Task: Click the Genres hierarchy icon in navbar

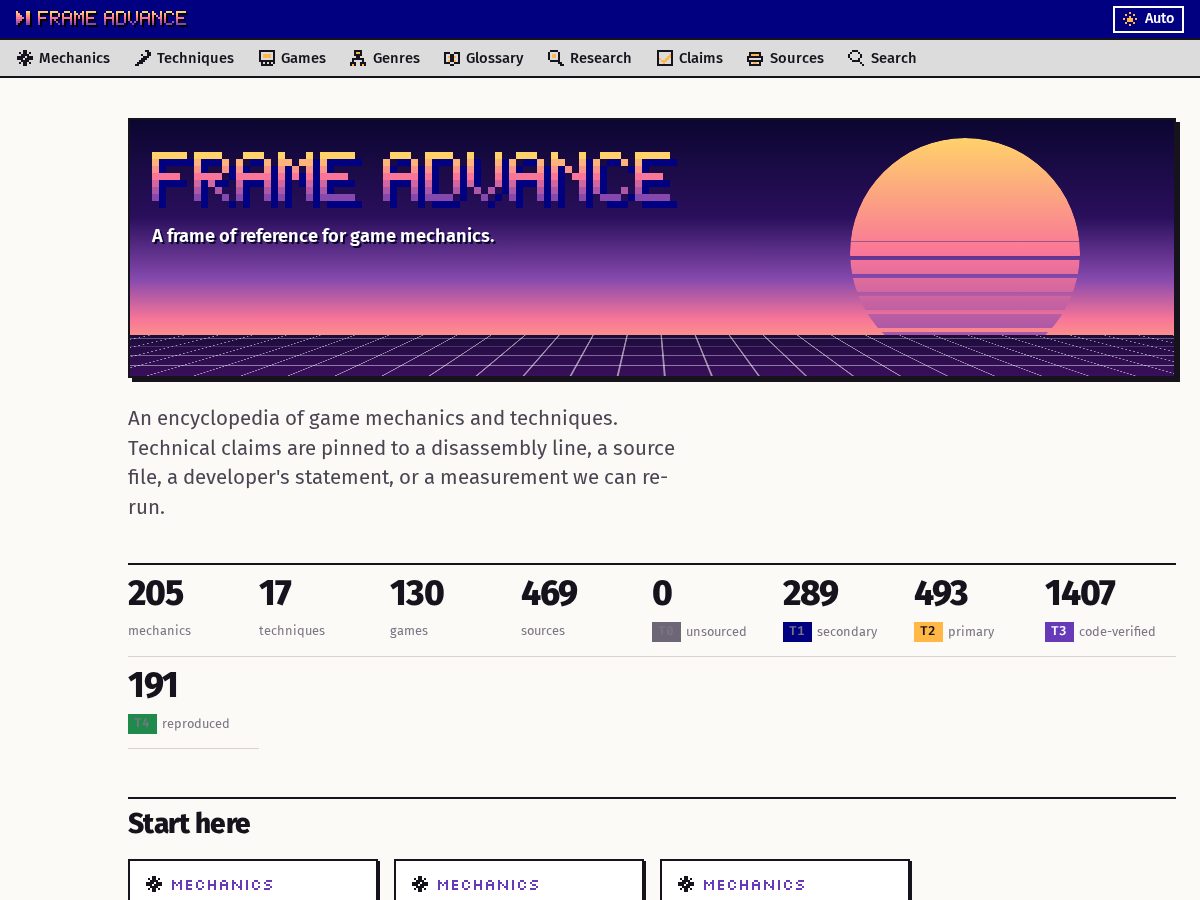Action: tap(358, 58)
